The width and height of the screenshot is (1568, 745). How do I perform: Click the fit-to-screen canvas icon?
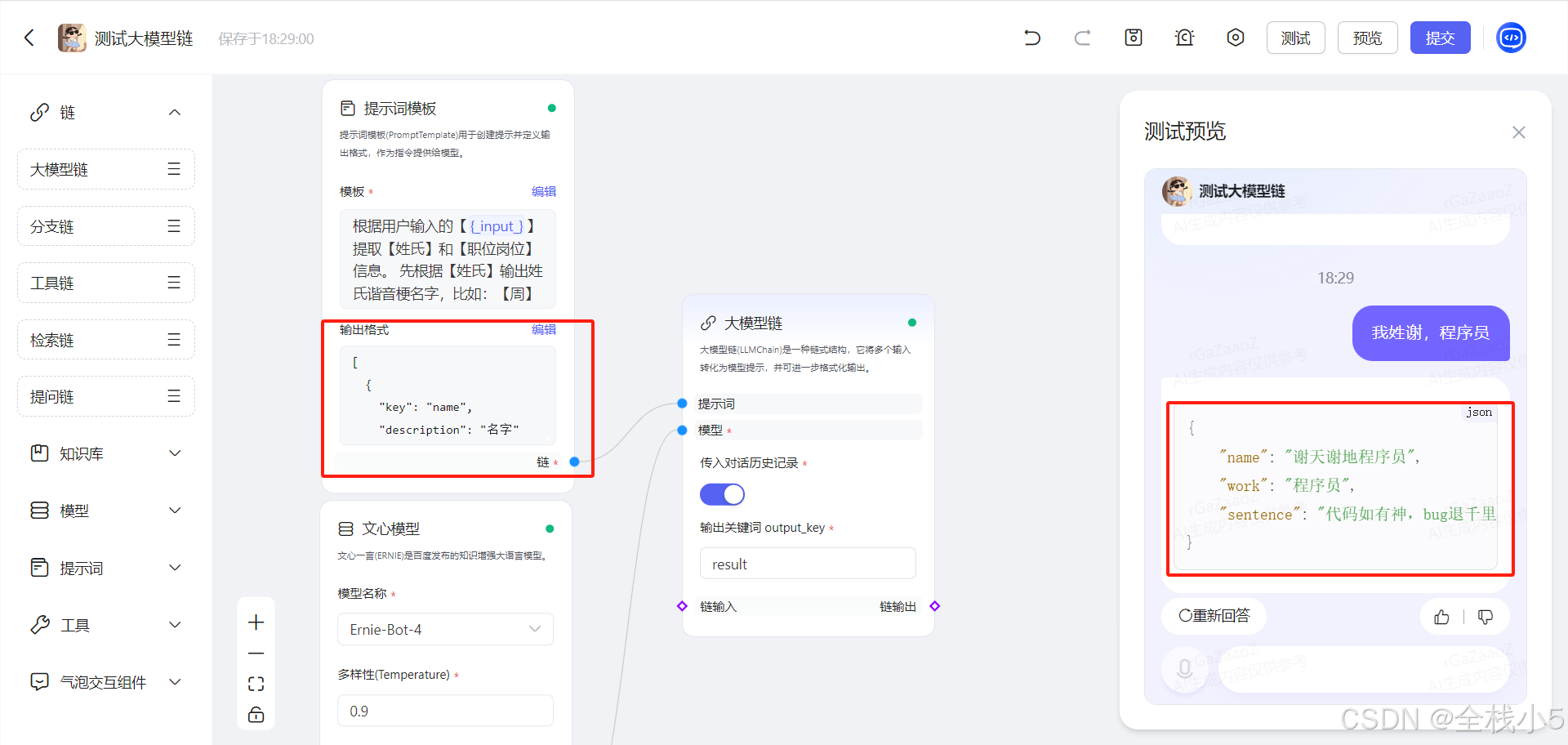[x=256, y=684]
